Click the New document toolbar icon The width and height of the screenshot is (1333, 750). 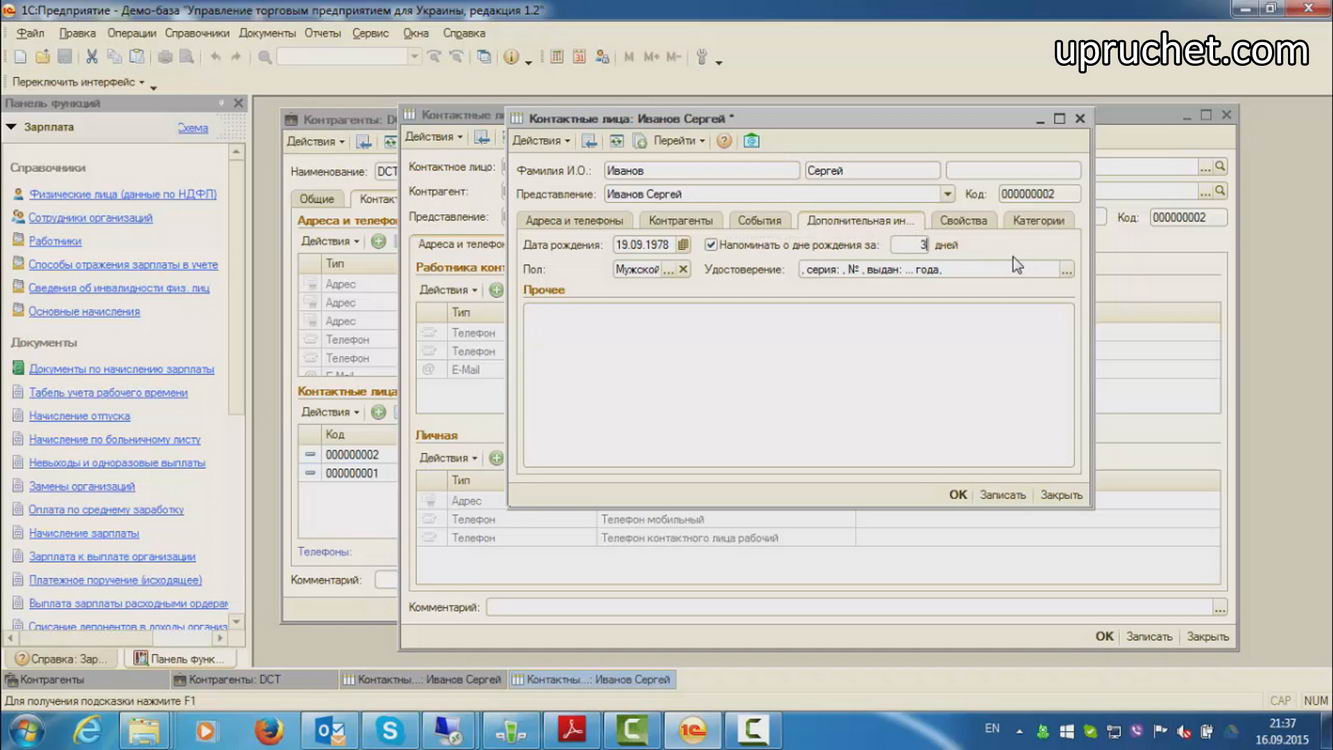(20, 57)
